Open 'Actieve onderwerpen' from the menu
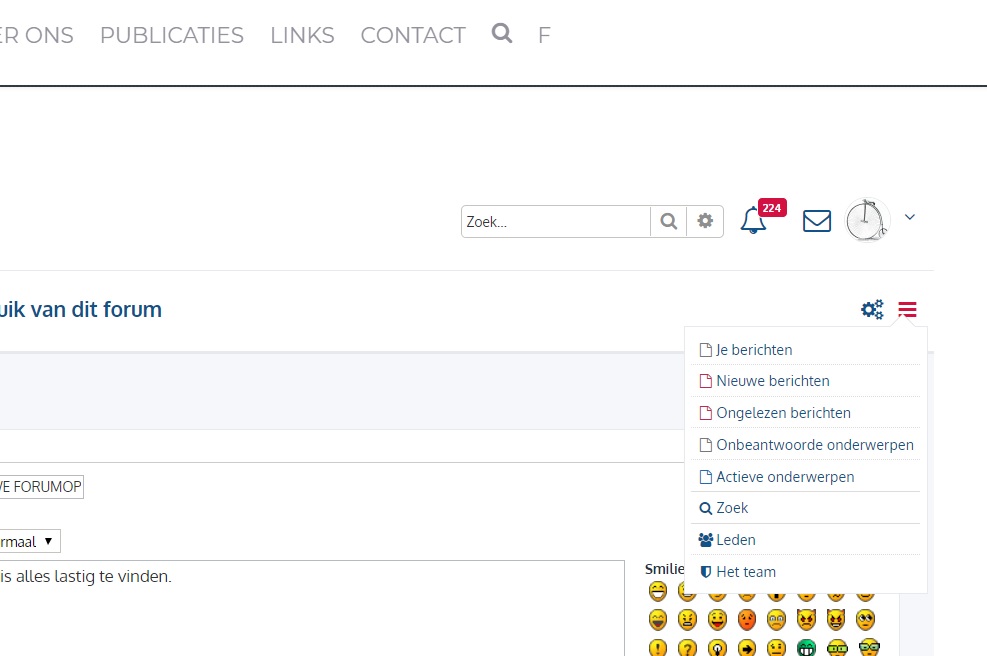 [785, 477]
